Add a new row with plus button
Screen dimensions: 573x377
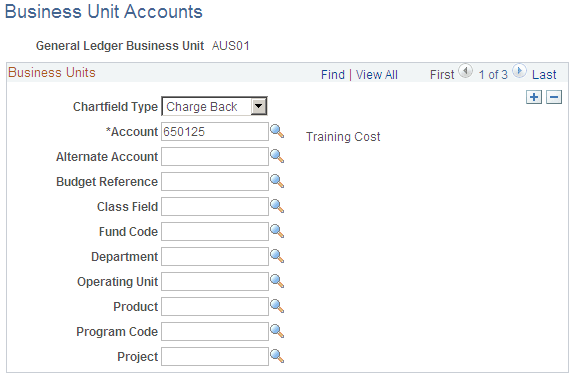[534, 97]
